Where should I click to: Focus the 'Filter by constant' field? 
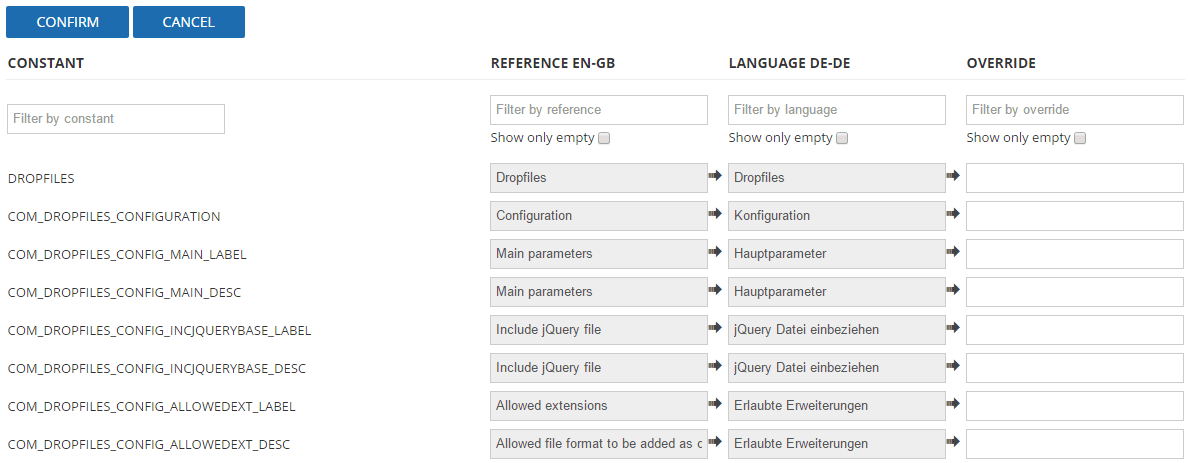pyautogui.click(x=116, y=119)
